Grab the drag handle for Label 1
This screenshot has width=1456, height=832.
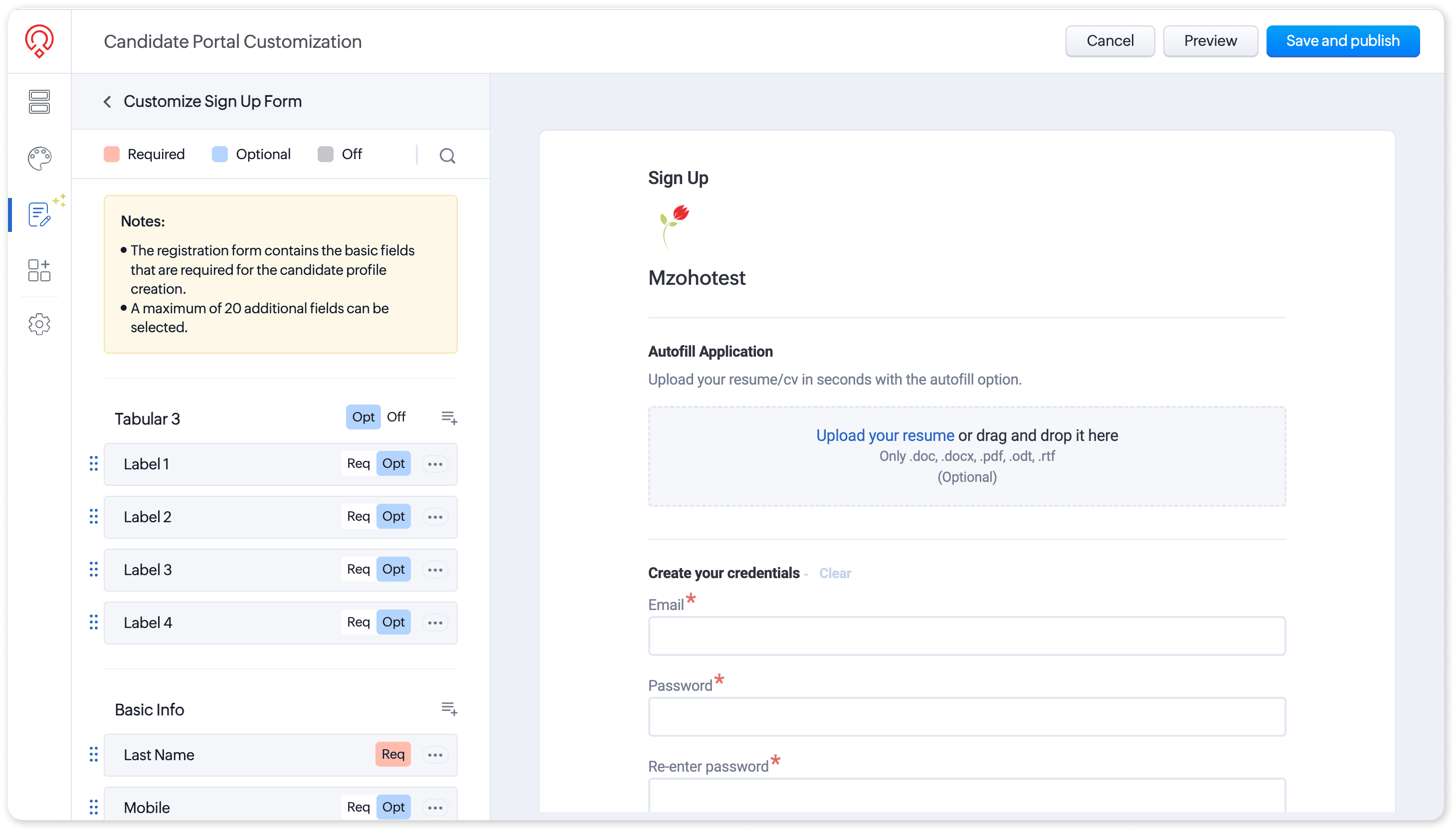pos(94,463)
